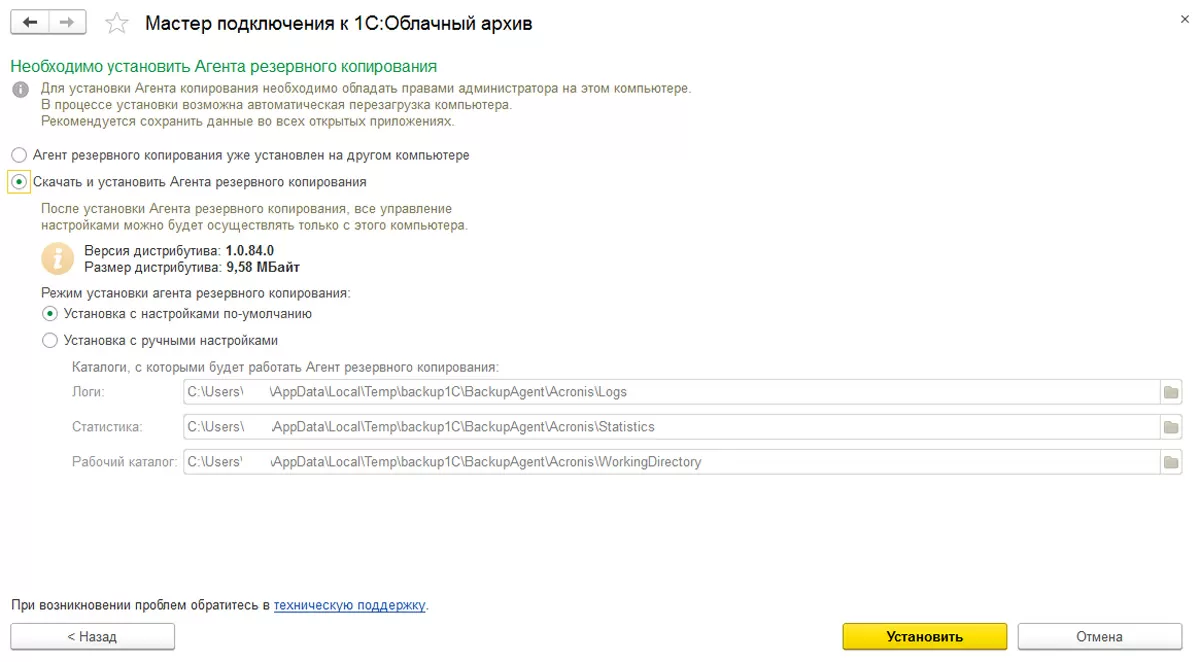Click the gray info icon near admin rights note

20,89
